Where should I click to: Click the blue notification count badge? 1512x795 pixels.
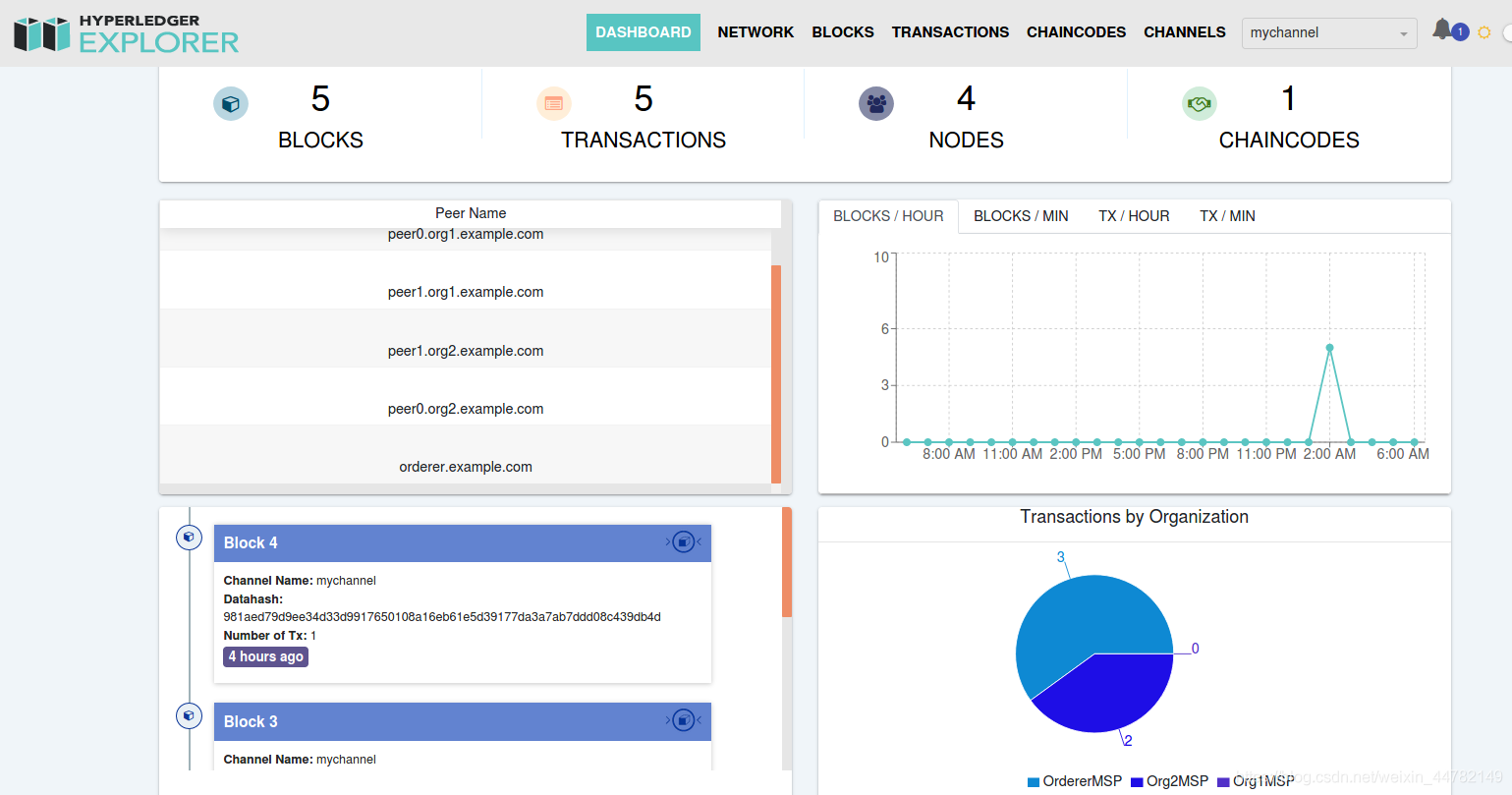click(1460, 31)
